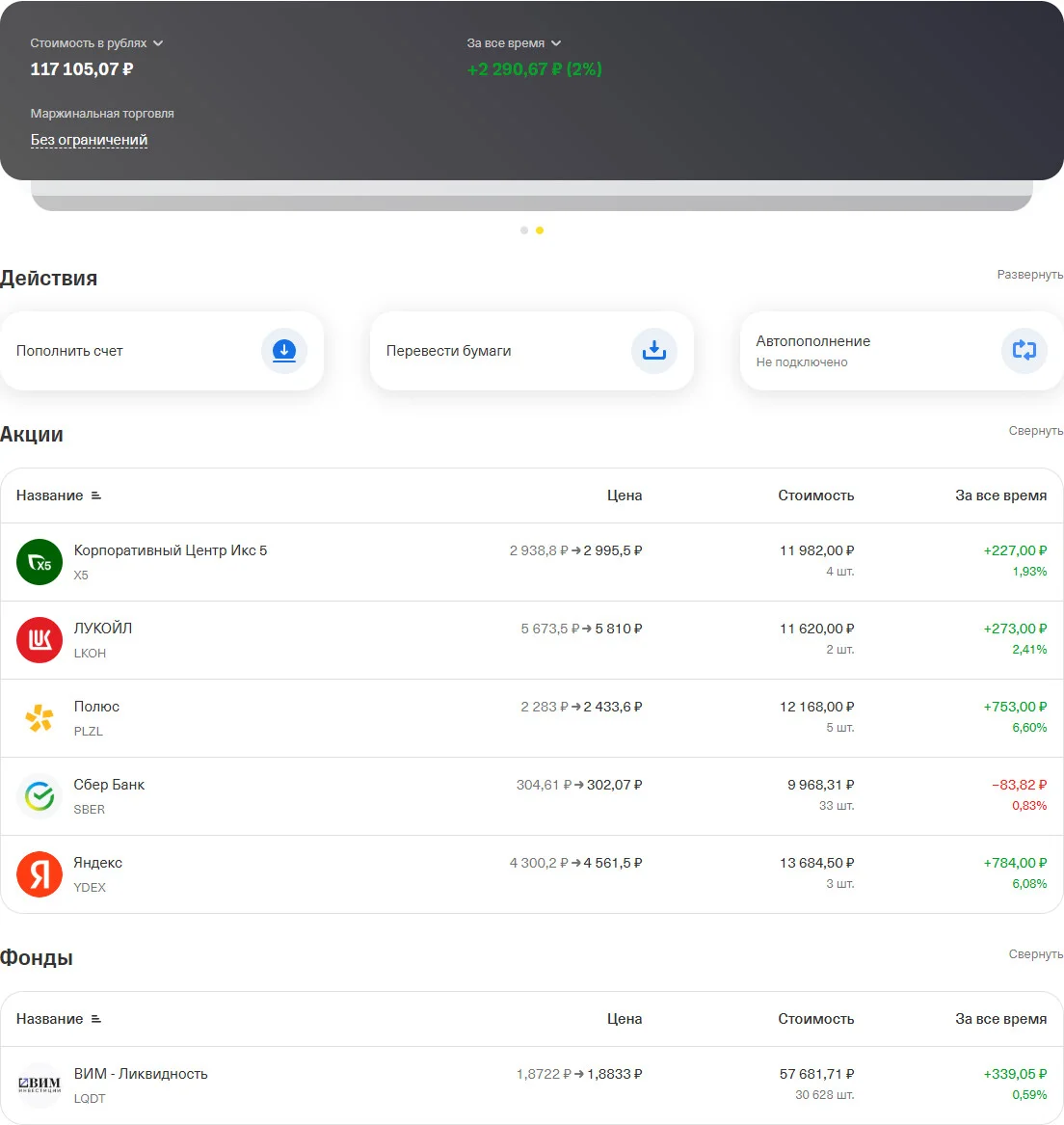The image size is (1064, 1125).
Task: Click the X5 gain +227,00 ₽
Action: point(1015,550)
